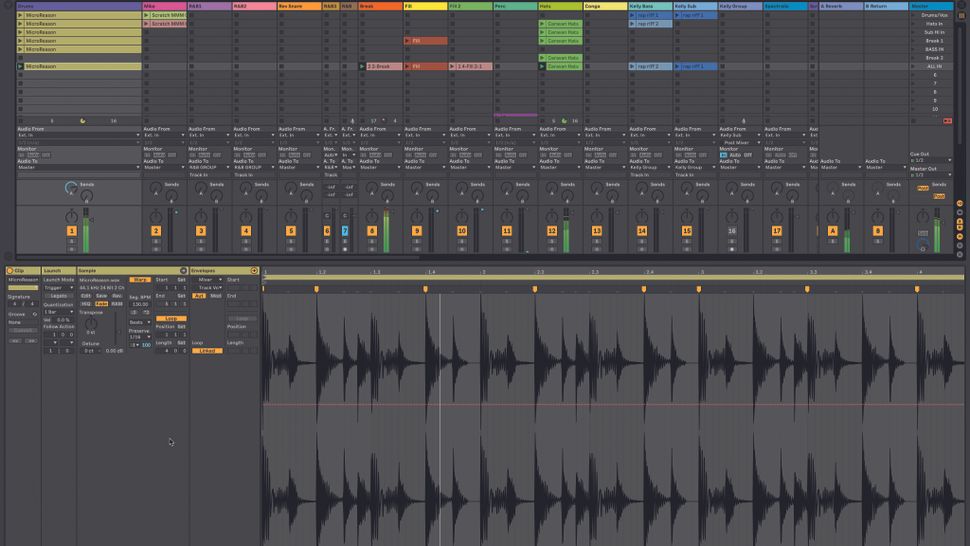
Task: Toggle the Envelopes box show/hide circle icon
Action: tap(254, 271)
